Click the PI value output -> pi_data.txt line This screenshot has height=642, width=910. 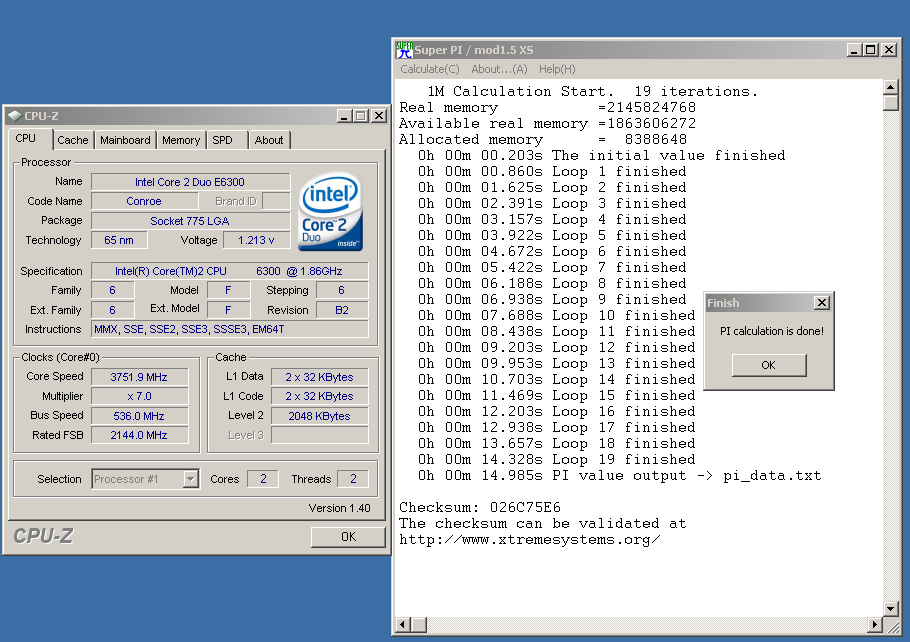click(619, 475)
